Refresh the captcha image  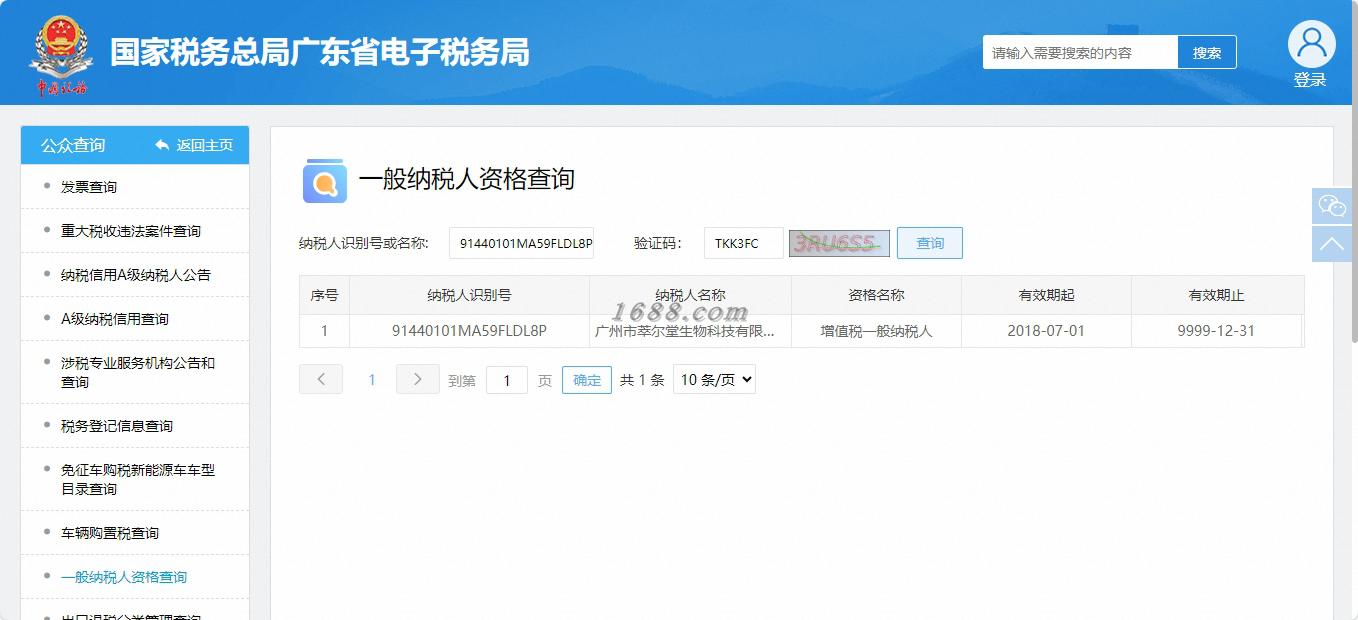tap(839, 243)
